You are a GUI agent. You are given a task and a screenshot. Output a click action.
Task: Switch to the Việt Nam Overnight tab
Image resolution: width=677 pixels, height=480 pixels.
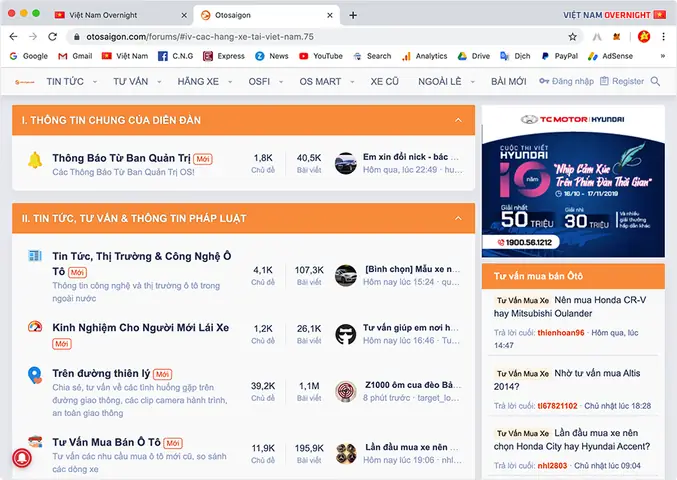click(121, 15)
